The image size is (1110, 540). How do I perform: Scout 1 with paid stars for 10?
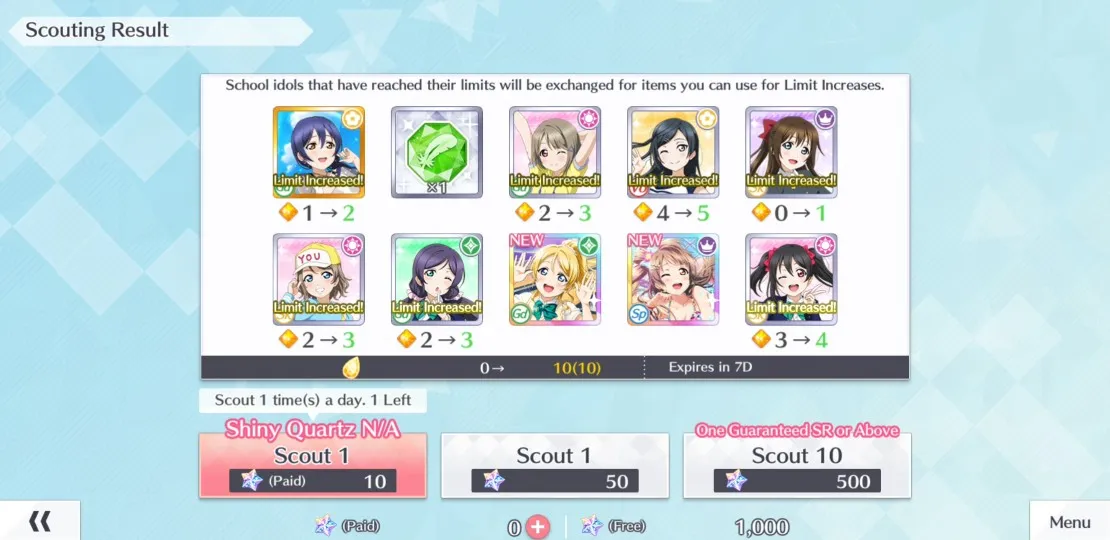(x=312, y=466)
